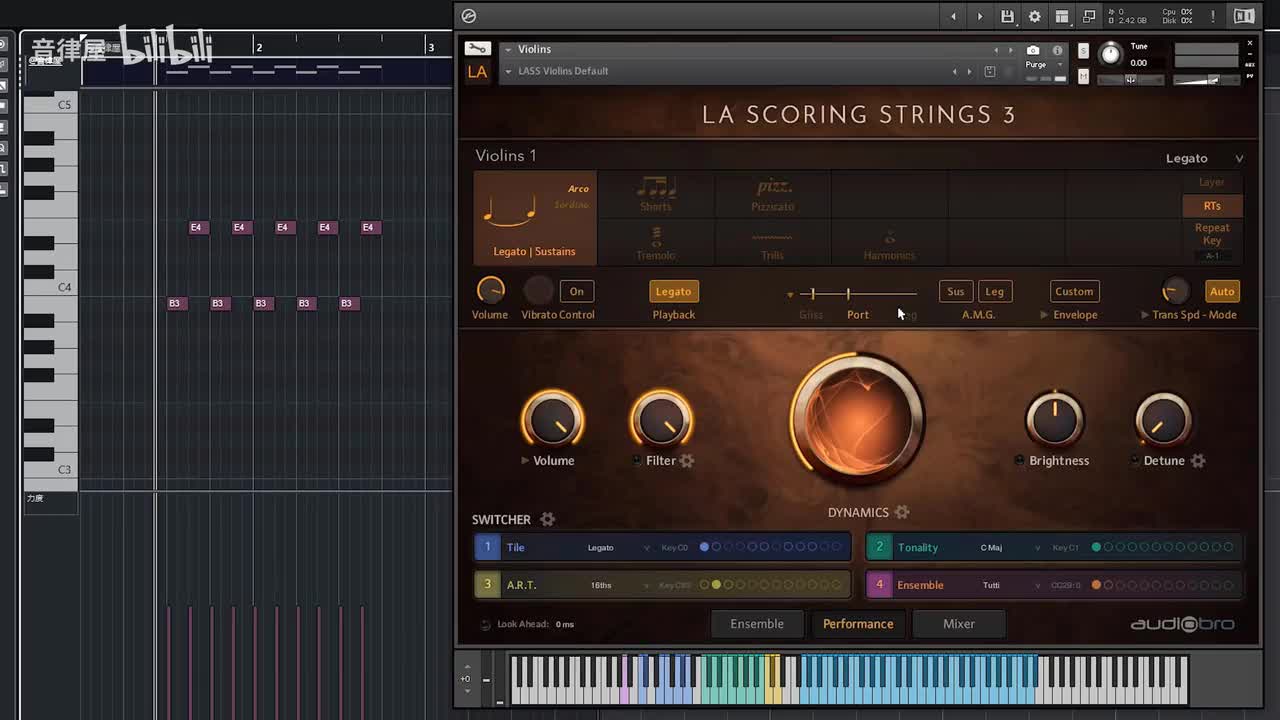
Task: Select switcher slot 4 Ensemble
Action: pos(880,585)
